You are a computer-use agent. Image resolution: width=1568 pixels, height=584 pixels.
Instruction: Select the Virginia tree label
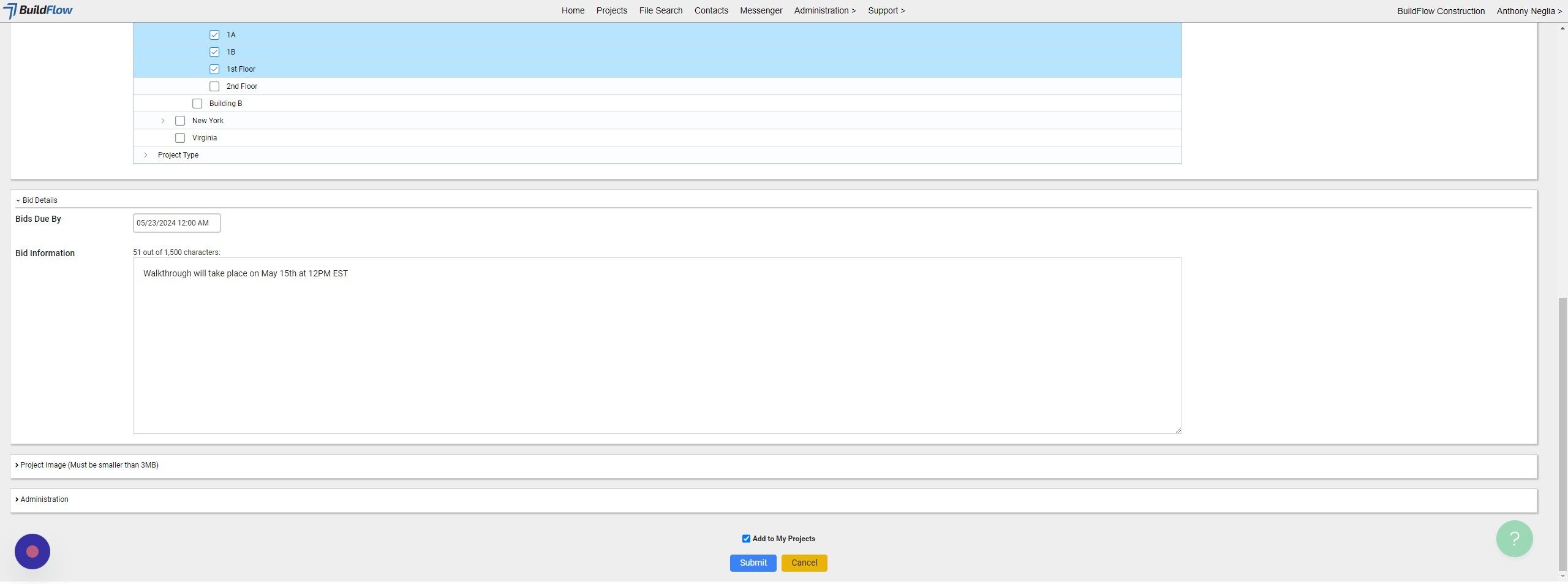pyautogui.click(x=205, y=138)
